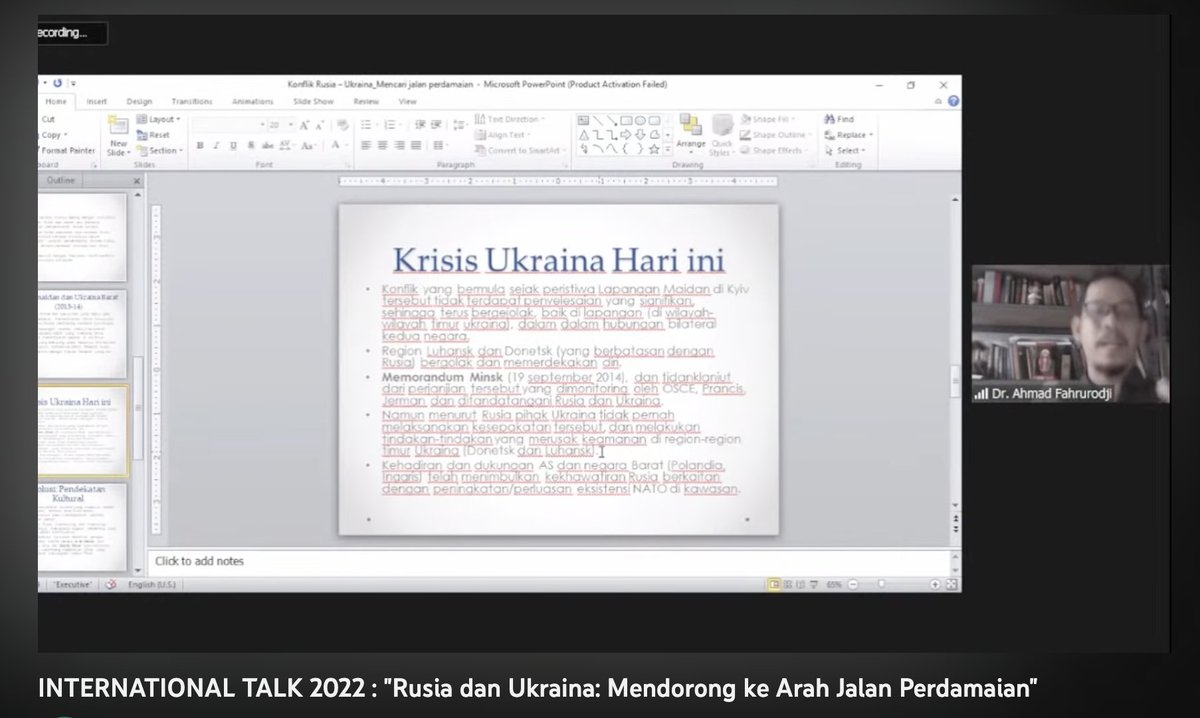Click Convert to SmartArt button
Image resolution: width=1200 pixels, height=718 pixels.
[x=521, y=151]
